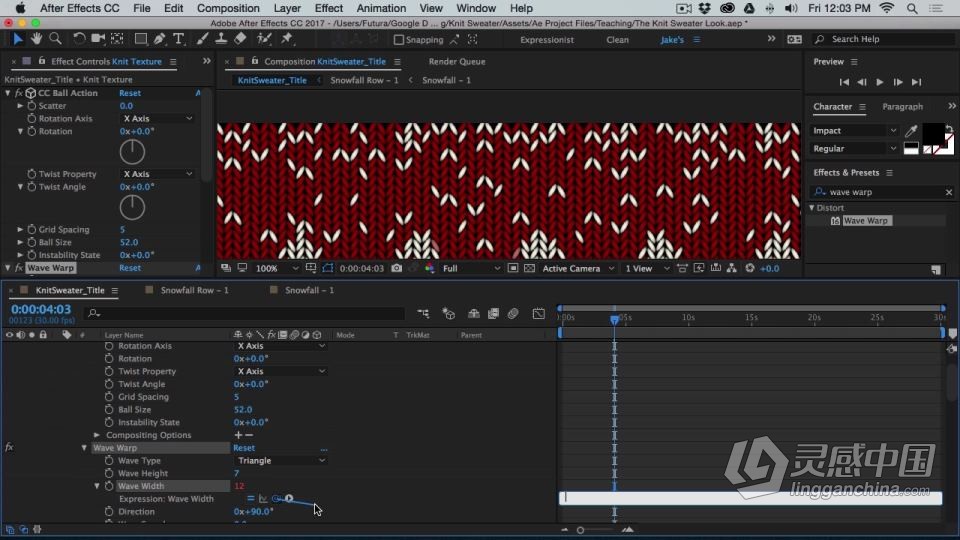Toggle Direction stopwatch in timeline
Screen dimensions: 960x540
pyautogui.click(x=109, y=512)
